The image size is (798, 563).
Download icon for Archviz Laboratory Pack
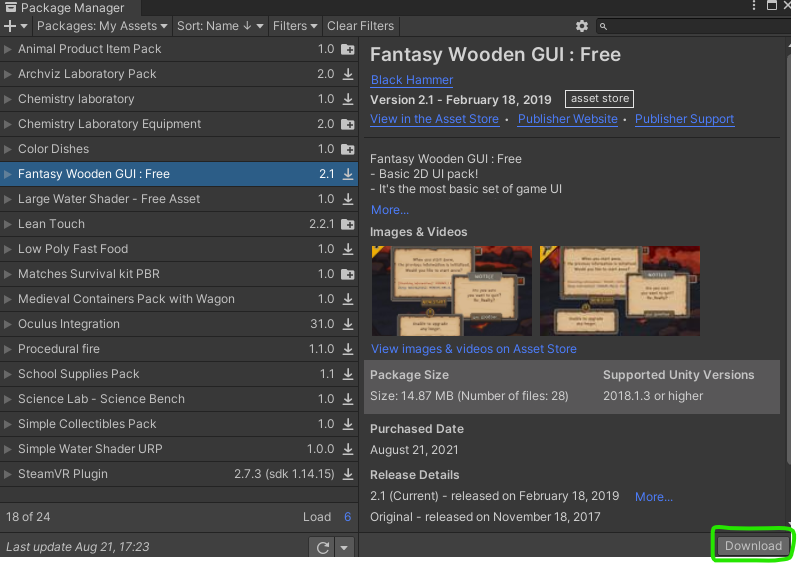pyautogui.click(x=348, y=74)
